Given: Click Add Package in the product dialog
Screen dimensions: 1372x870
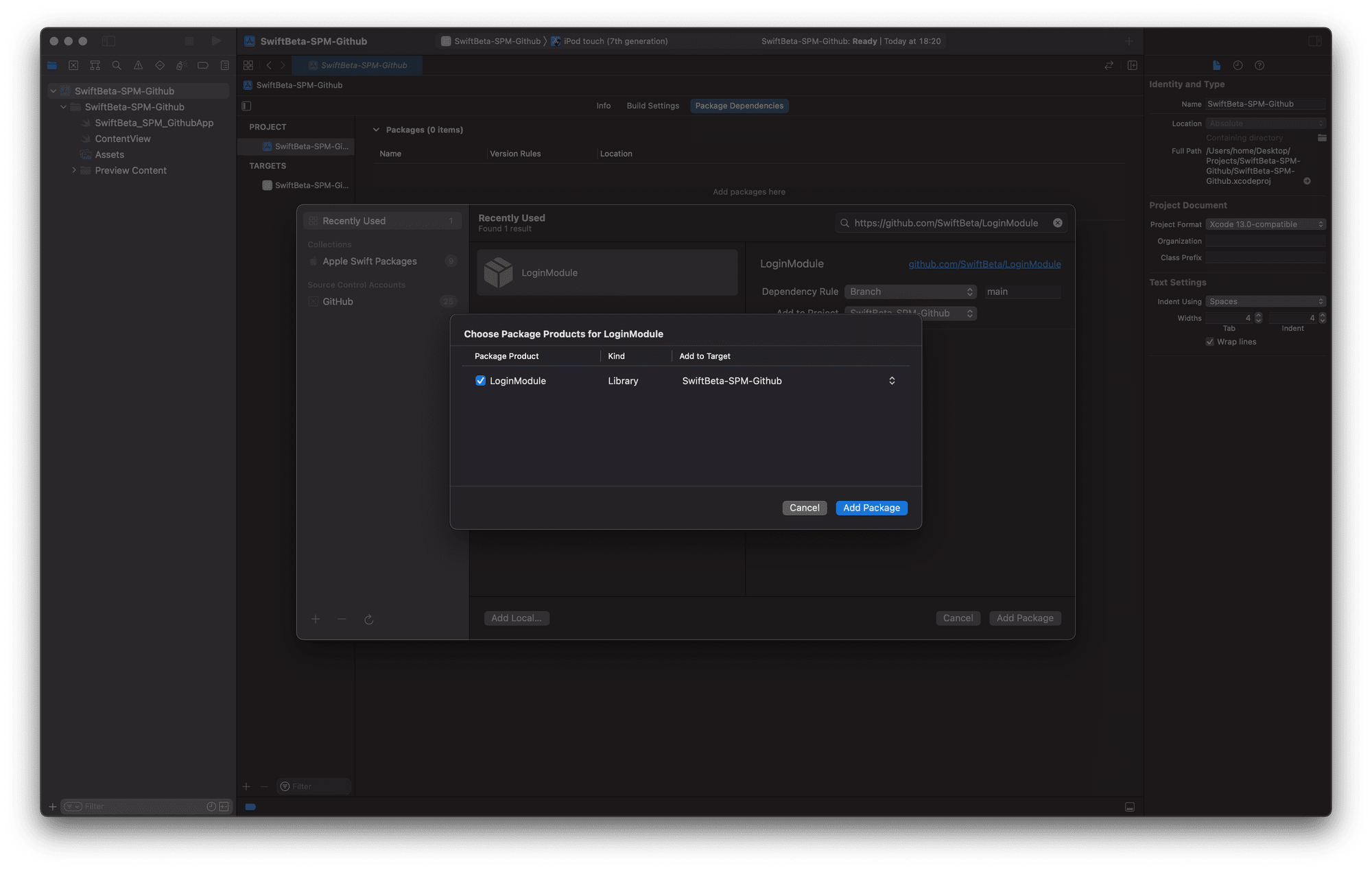Looking at the screenshot, I should 871,508.
